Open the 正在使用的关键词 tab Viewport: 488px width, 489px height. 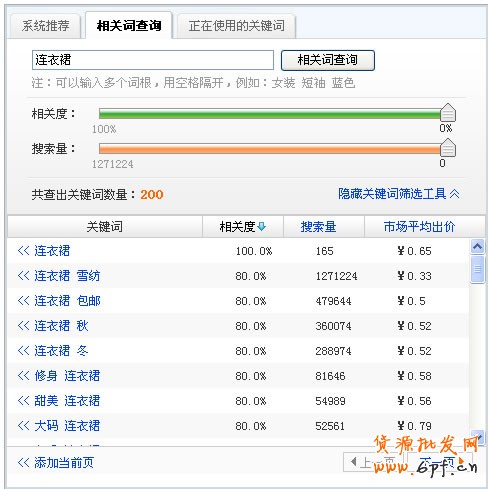pos(237,26)
